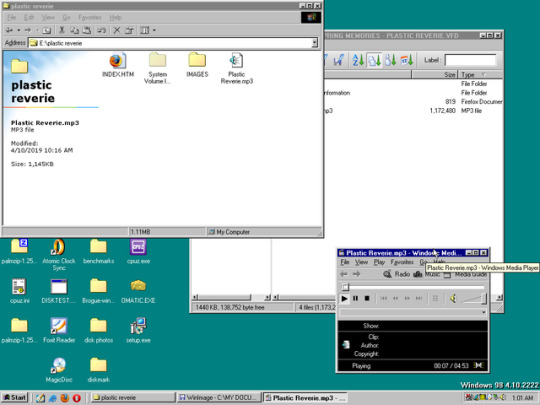Image resolution: width=540 pixels, height=405 pixels.
Task: Click the volume slider thumb in Media Player
Action: (484, 299)
